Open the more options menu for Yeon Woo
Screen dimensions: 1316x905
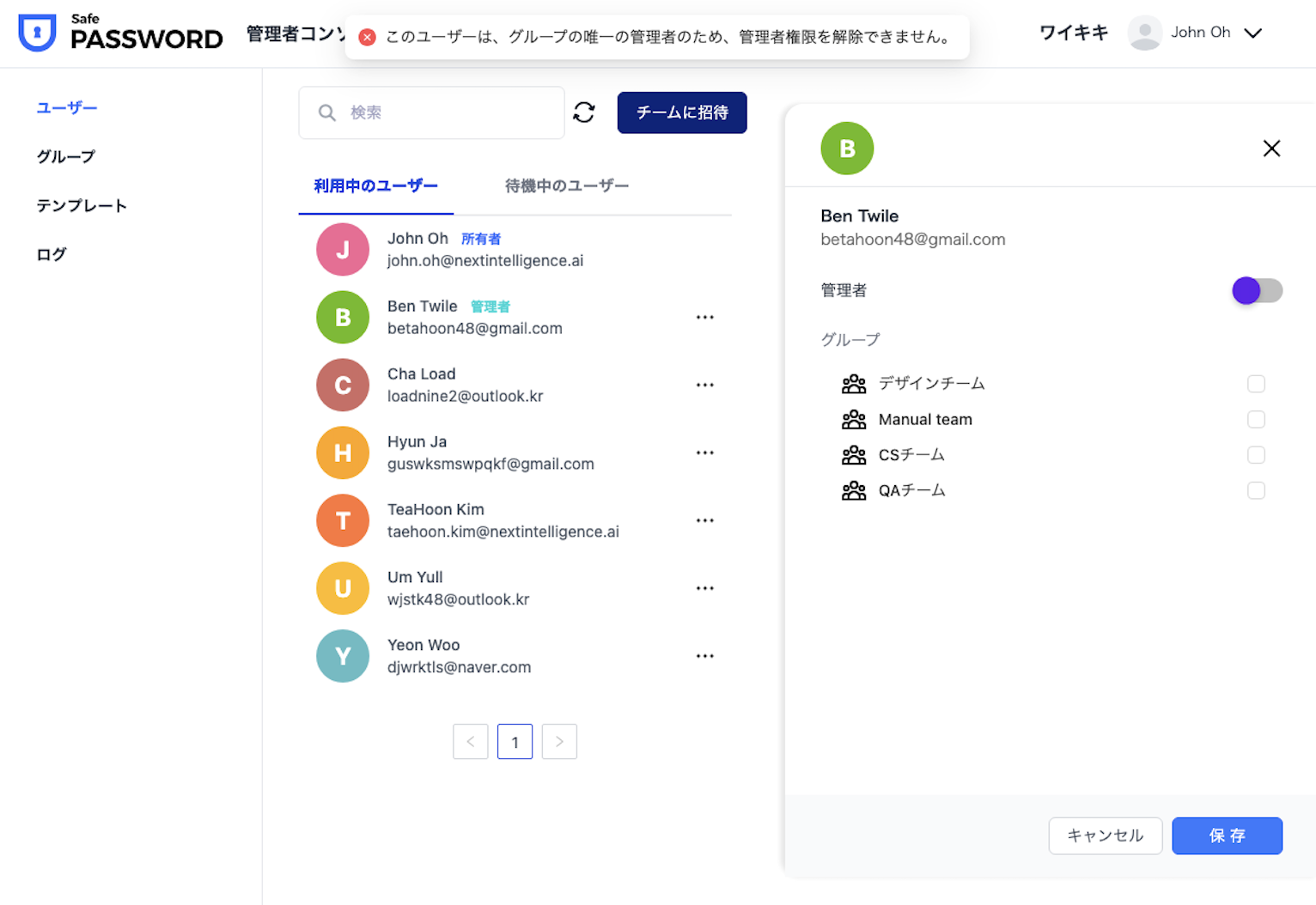pos(704,657)
